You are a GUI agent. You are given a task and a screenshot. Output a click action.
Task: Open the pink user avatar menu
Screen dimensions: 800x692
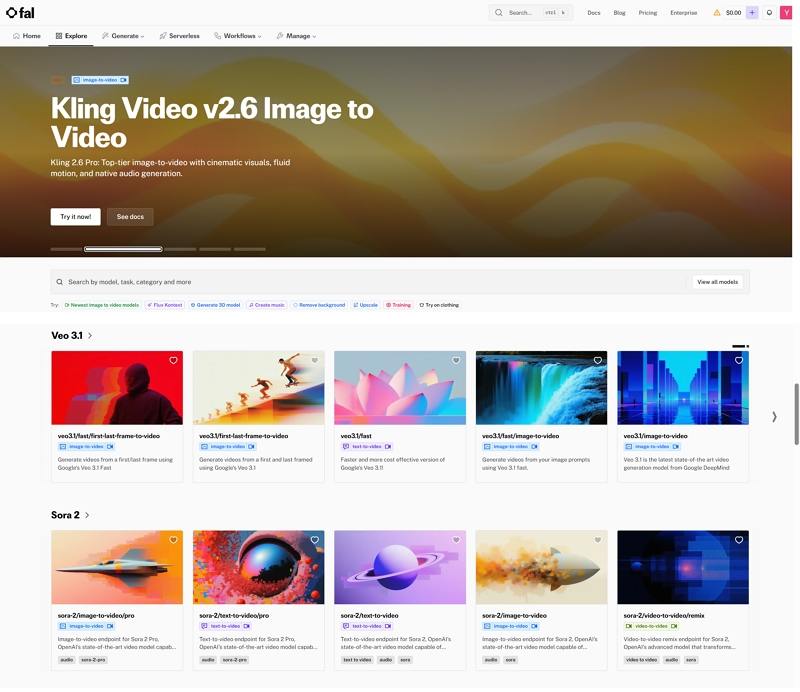(x=786, y=13)
